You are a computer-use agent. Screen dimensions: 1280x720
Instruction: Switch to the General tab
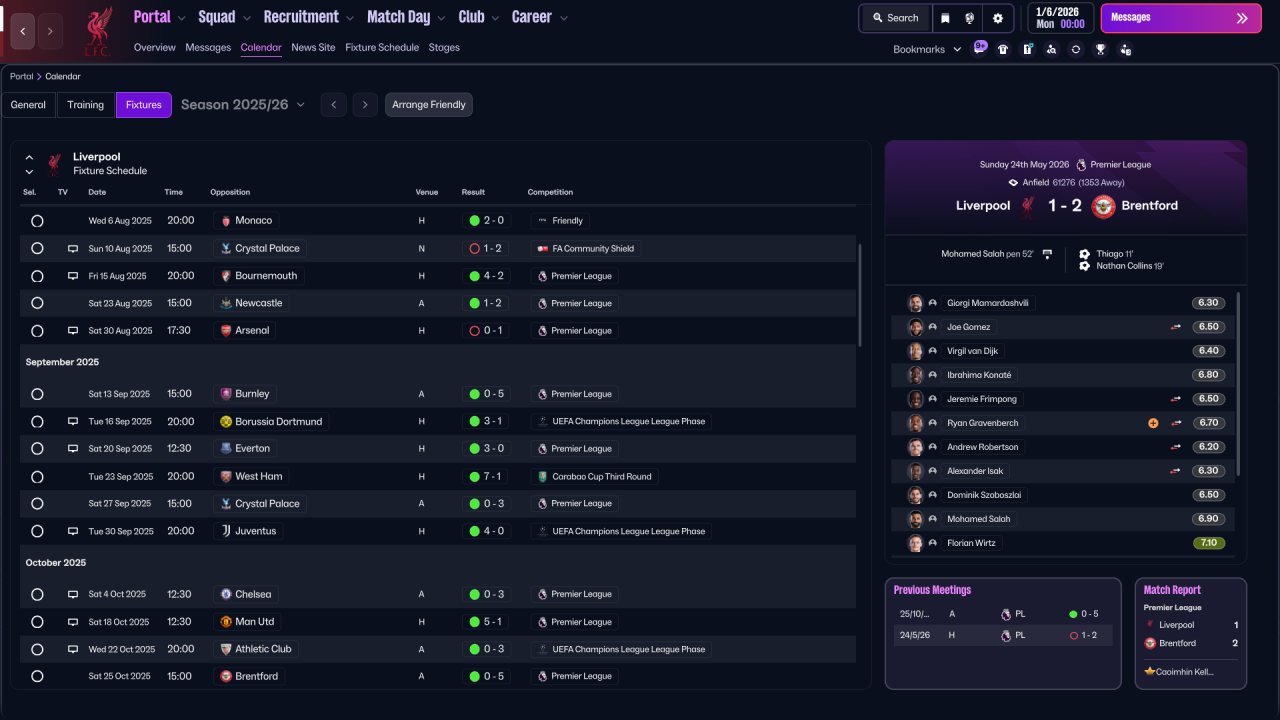(28, 105)
